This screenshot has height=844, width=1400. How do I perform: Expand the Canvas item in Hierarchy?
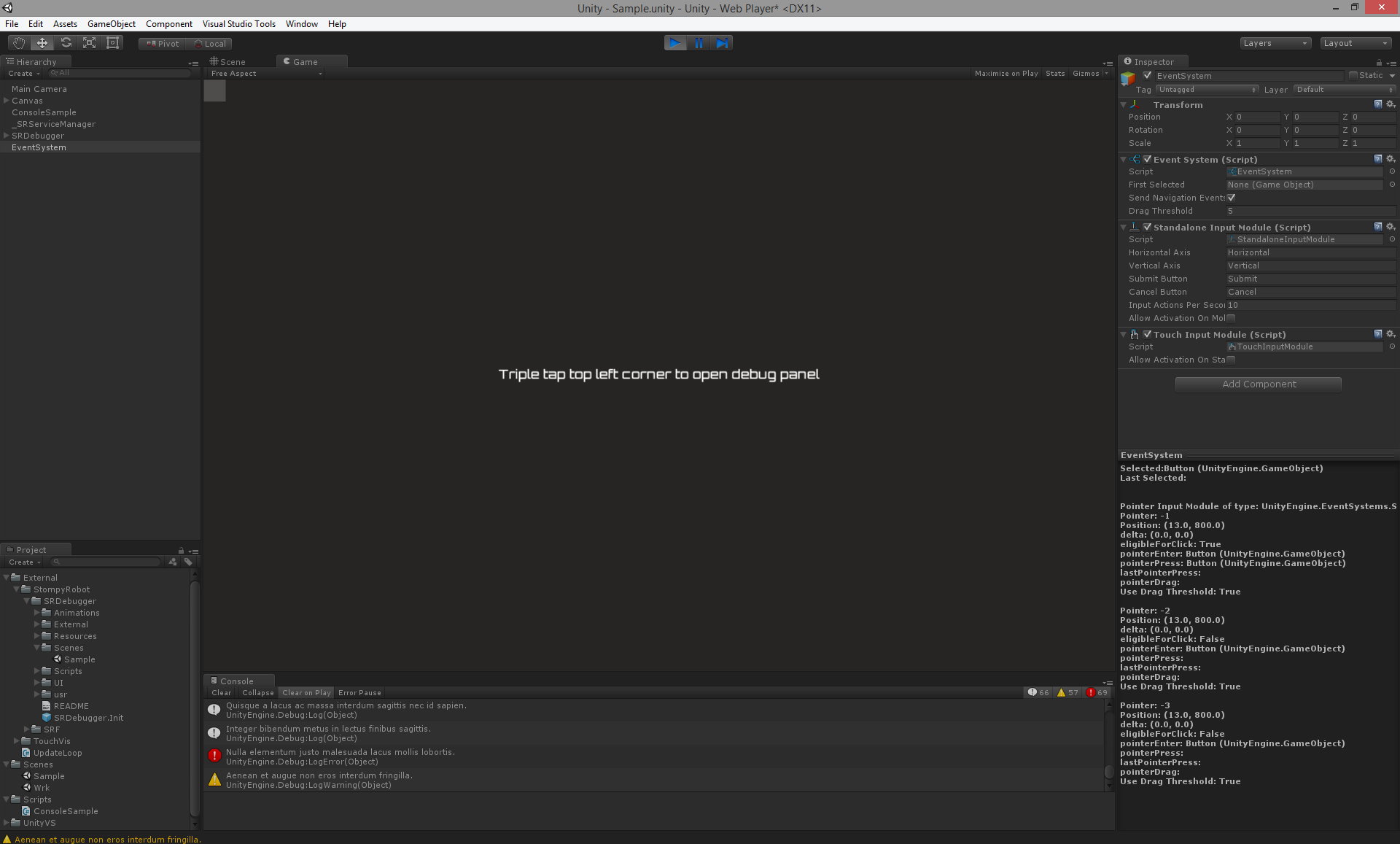[x=6, y=101]
